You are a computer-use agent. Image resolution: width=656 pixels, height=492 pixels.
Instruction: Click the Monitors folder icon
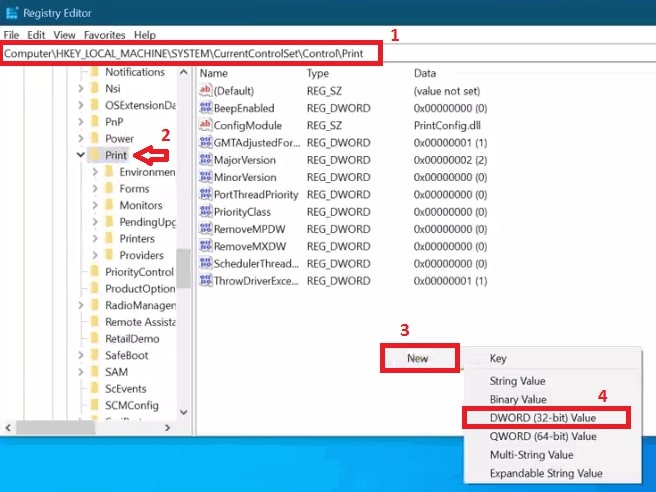pos(109,205)
